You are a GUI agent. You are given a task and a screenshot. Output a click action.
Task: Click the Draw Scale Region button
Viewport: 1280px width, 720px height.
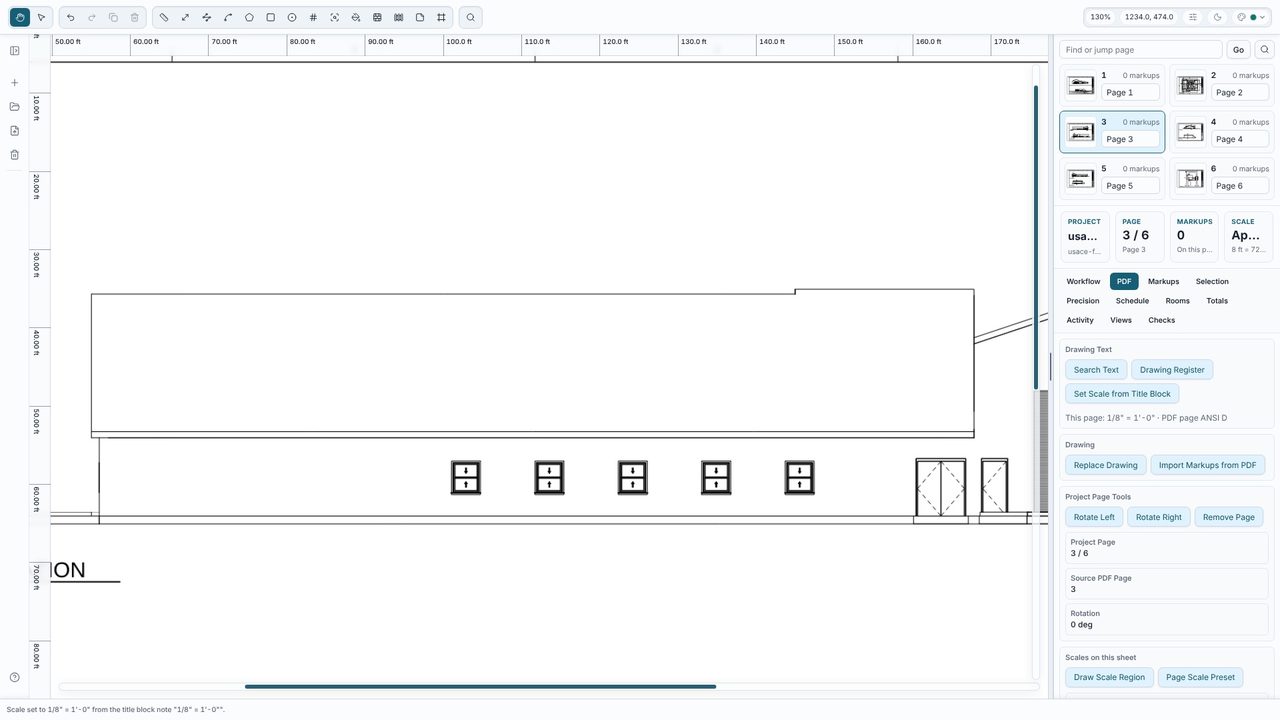[1109, 677]
